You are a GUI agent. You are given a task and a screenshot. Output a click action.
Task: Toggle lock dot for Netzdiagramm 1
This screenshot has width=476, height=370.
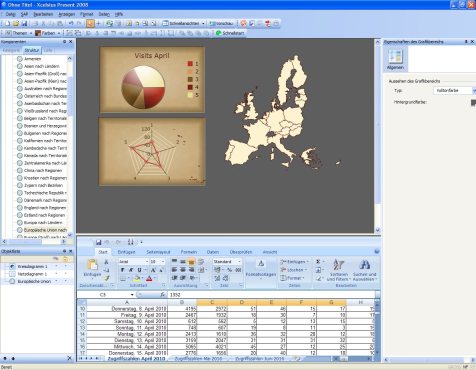tap(65, 274)
